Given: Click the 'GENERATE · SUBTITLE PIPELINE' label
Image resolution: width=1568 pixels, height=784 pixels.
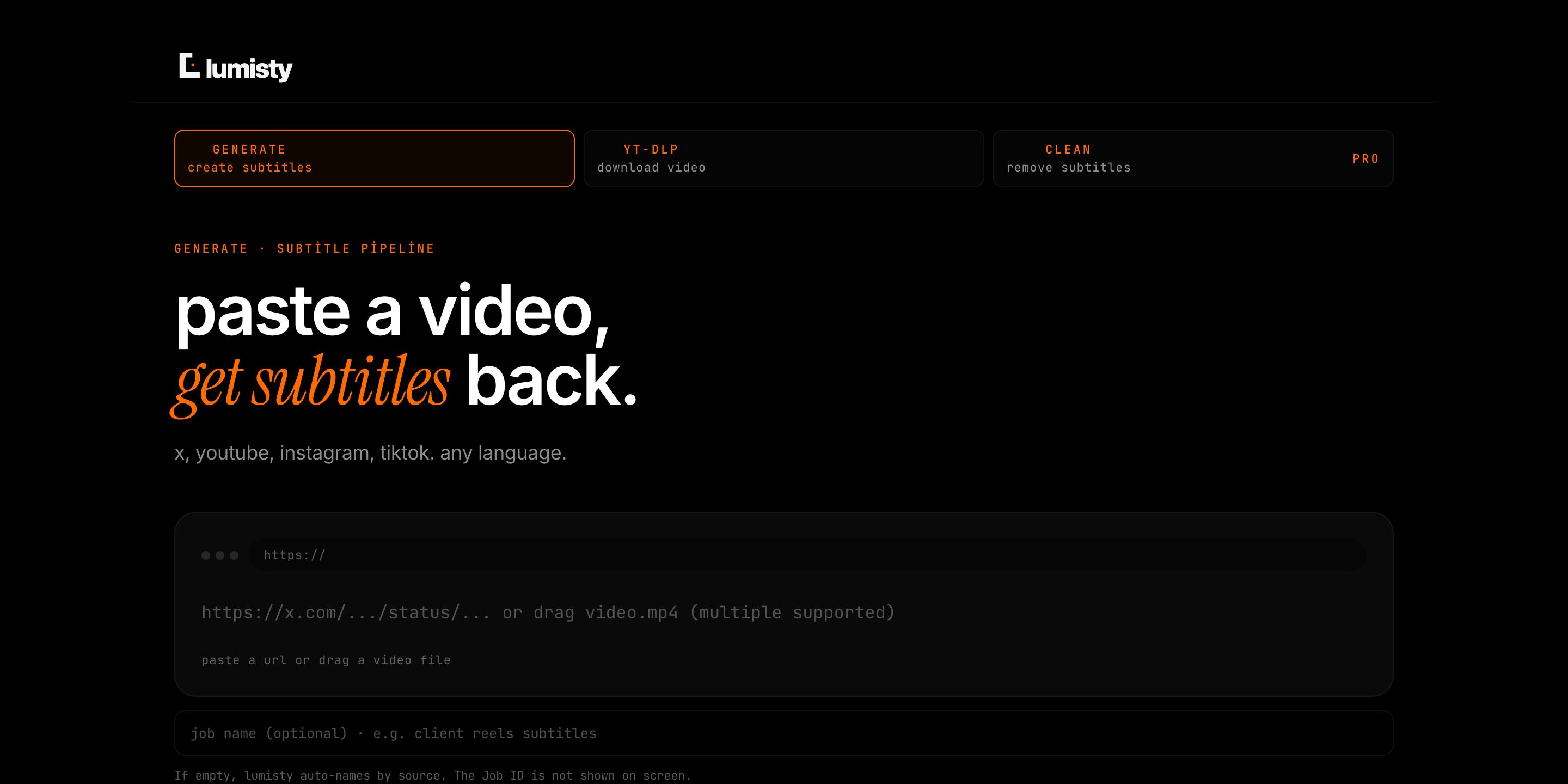Looking at the screenshot, I should (304, 248).
